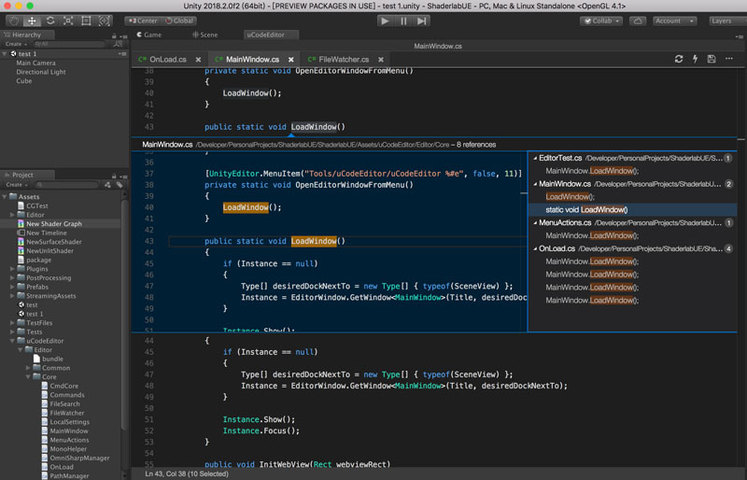Screen dimensions: 747x480
Task: Open the FileWatcher.cs file tab
Action: [x=344, y=60]
